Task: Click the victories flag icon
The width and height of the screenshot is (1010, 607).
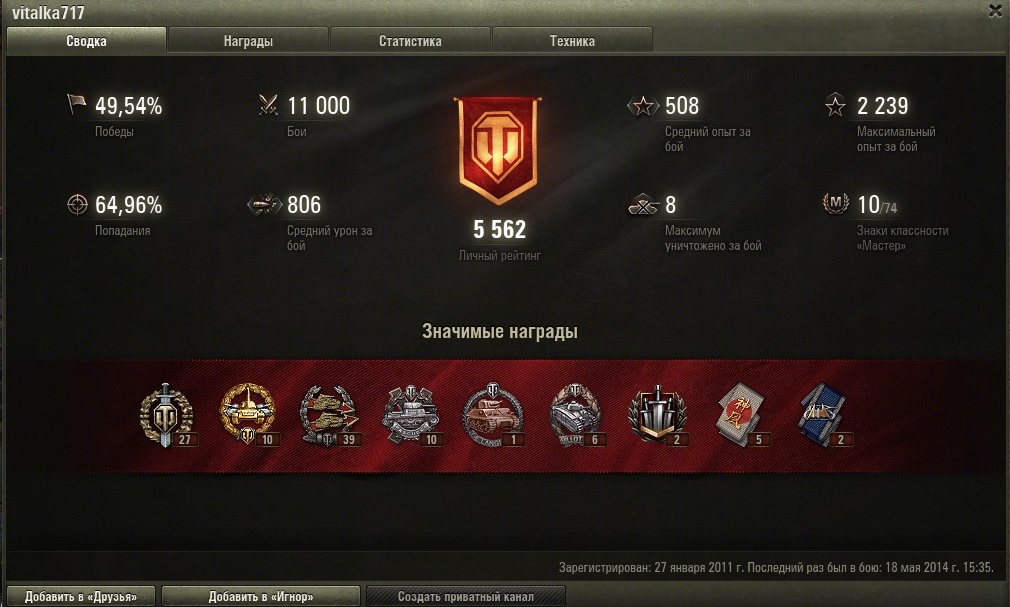Action: [76, 104]
